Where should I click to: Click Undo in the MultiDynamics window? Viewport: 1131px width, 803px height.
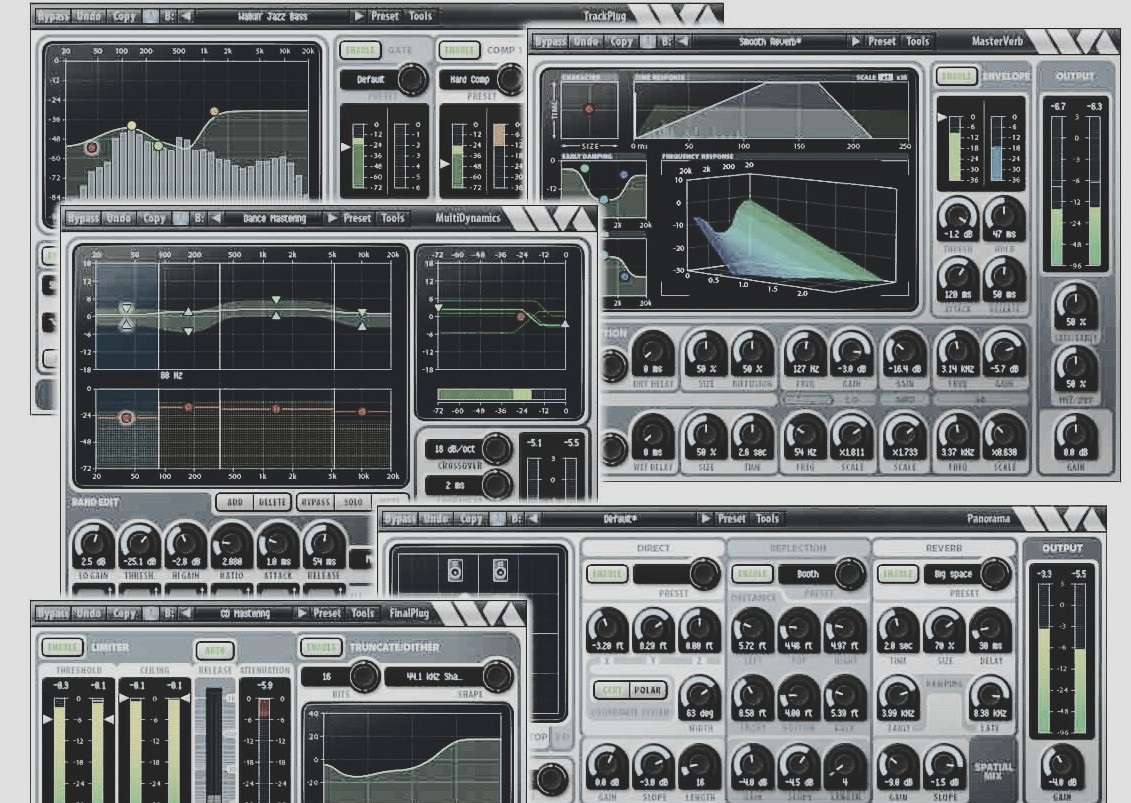click(x=118, y=218)
